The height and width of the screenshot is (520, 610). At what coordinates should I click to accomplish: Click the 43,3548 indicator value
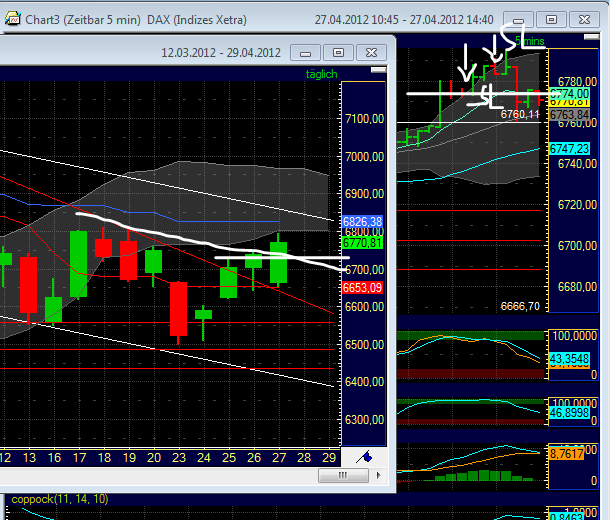(x=570, y=359)
